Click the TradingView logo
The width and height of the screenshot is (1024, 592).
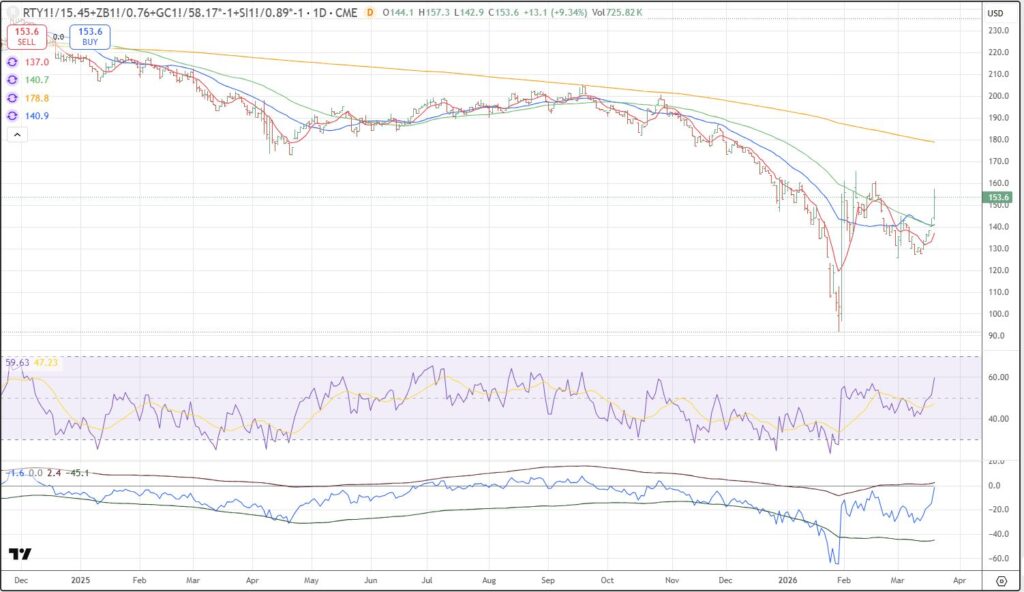pyautogui.click(x=19, y=554)
